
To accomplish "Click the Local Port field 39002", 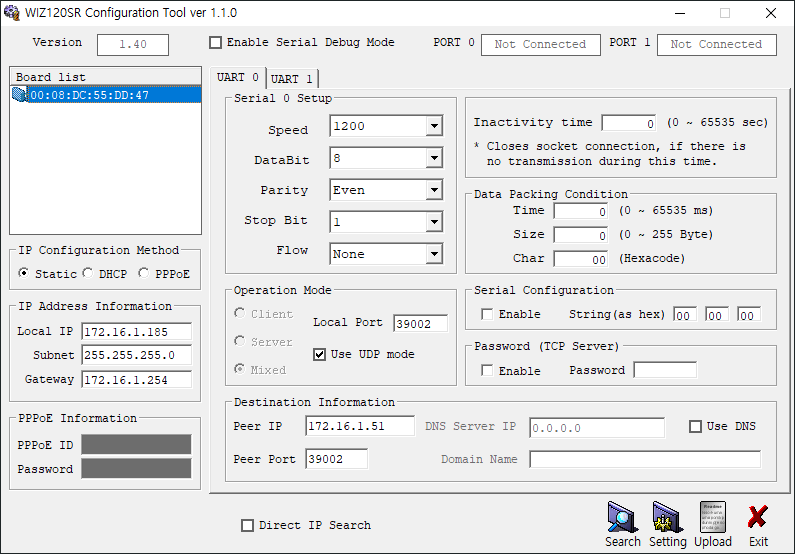I will [420, 324].
